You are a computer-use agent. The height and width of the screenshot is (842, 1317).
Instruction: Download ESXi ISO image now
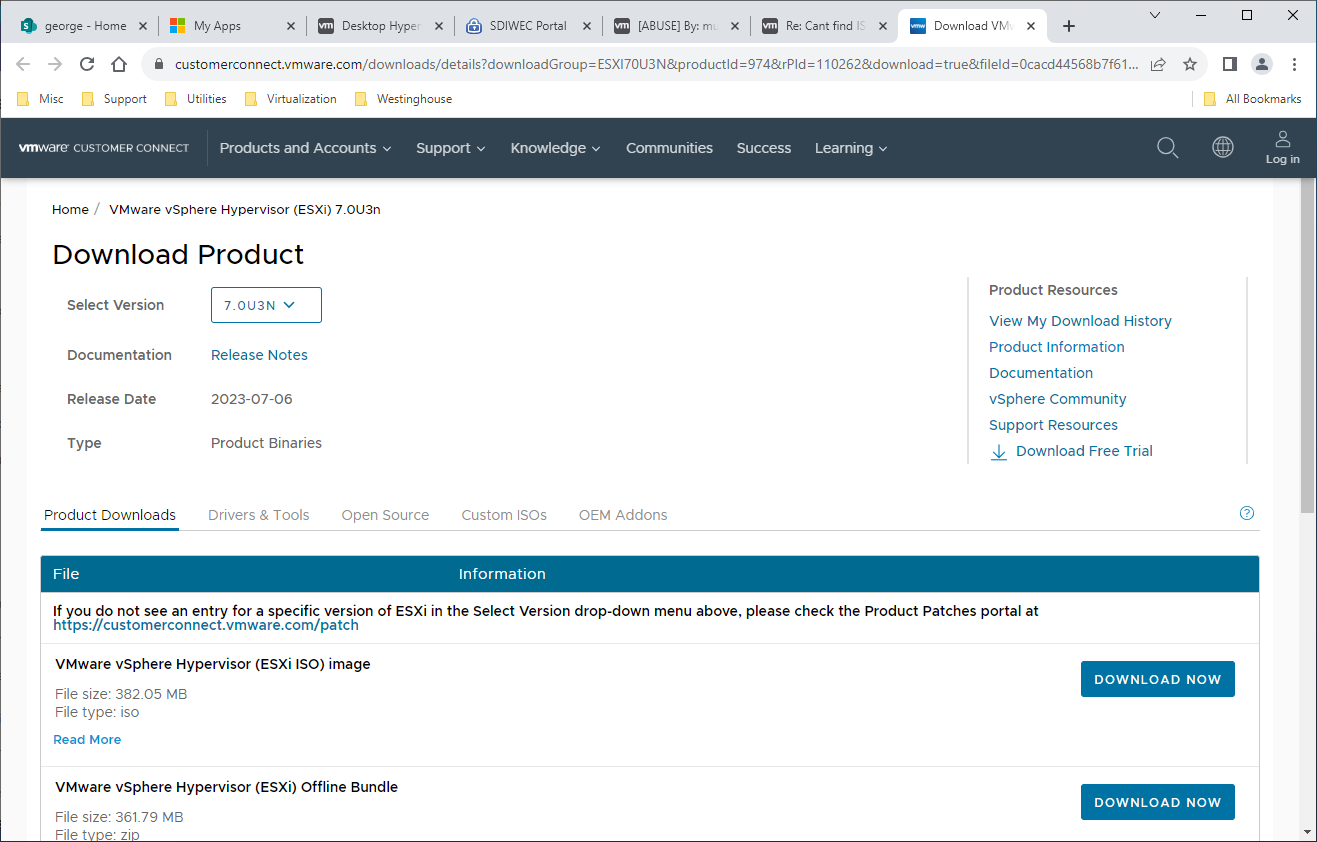(1158, 679)
